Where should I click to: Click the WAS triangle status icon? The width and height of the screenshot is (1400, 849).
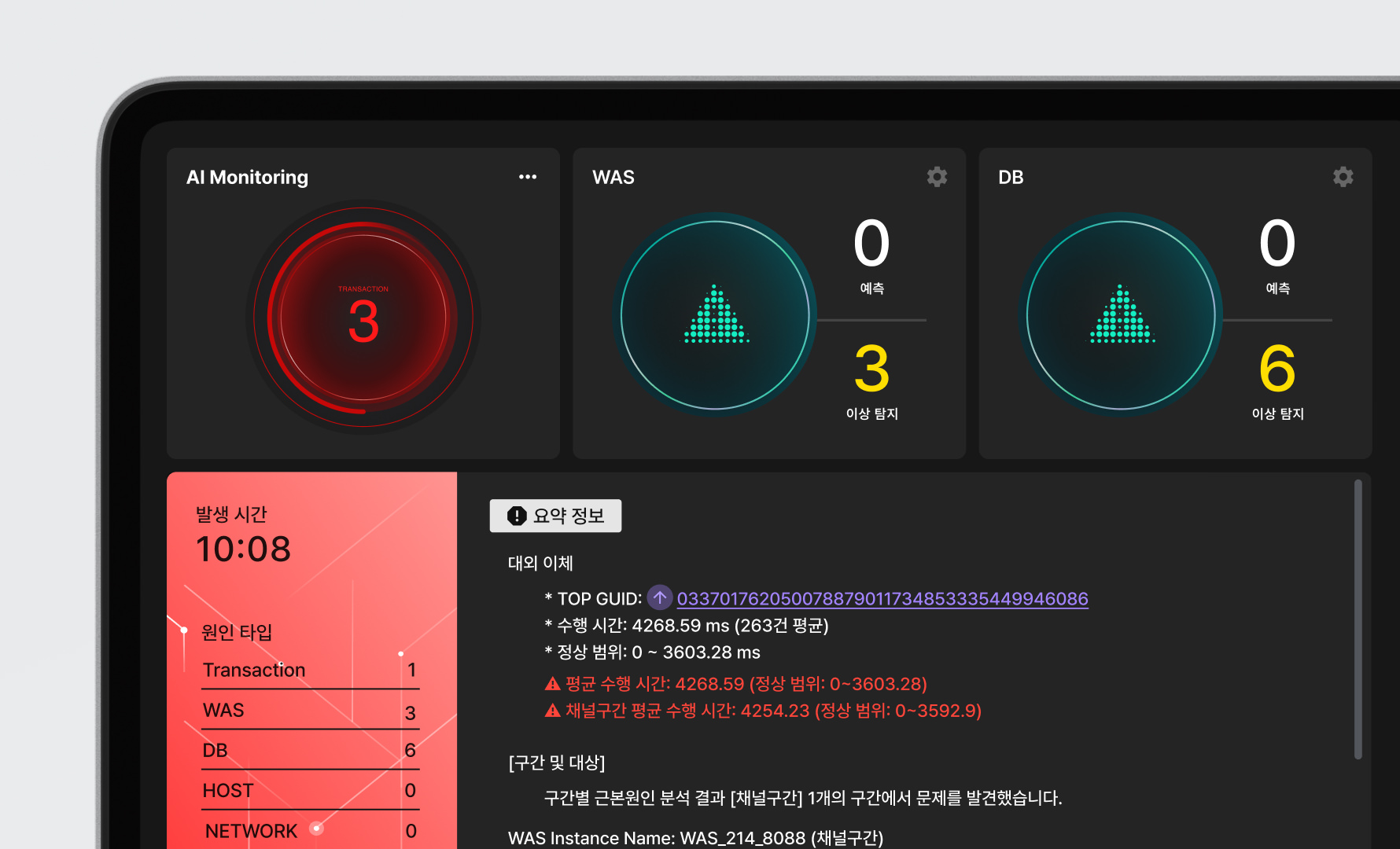(716, 316)
